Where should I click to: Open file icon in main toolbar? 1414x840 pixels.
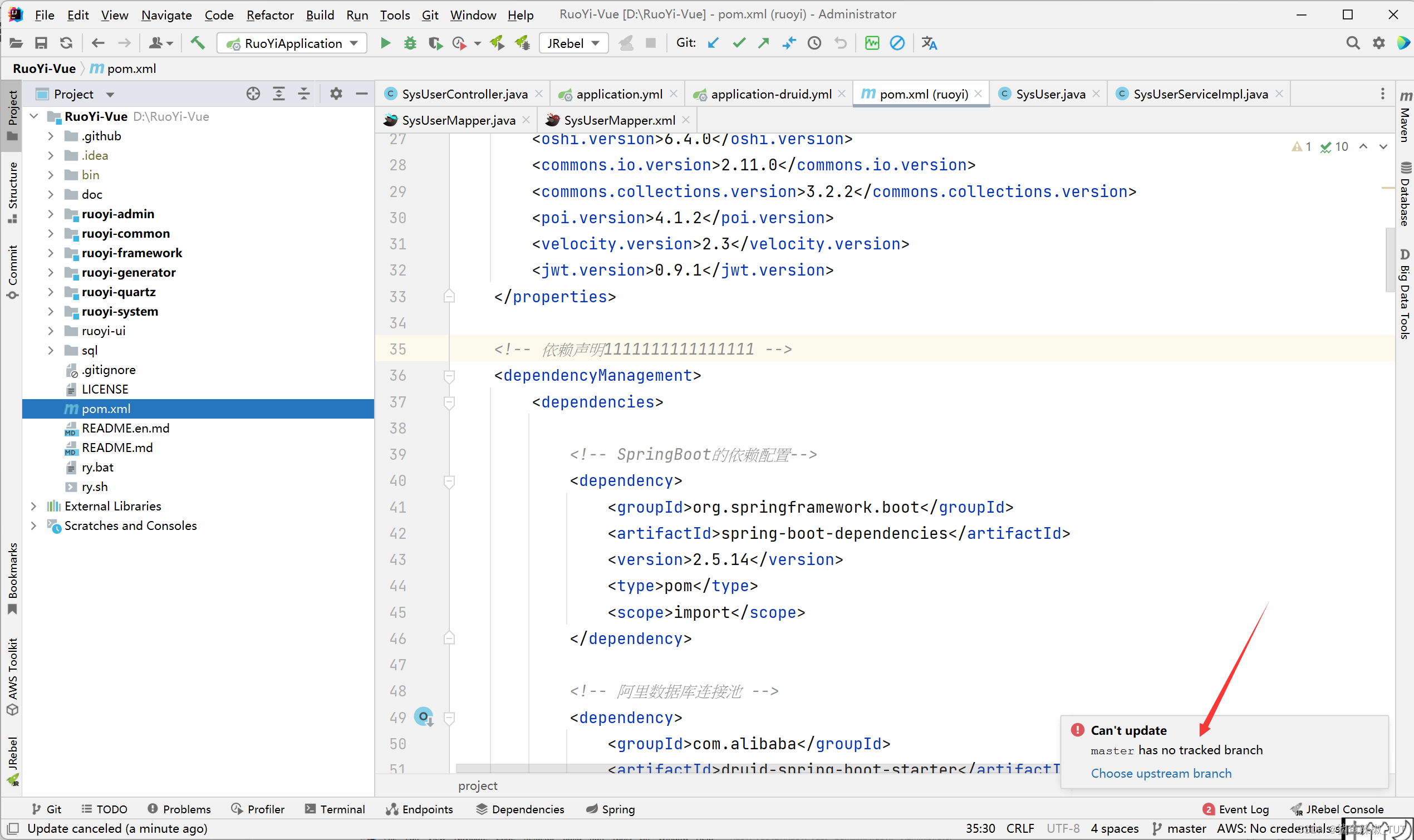pyautogui.click(x=16, y=43)
